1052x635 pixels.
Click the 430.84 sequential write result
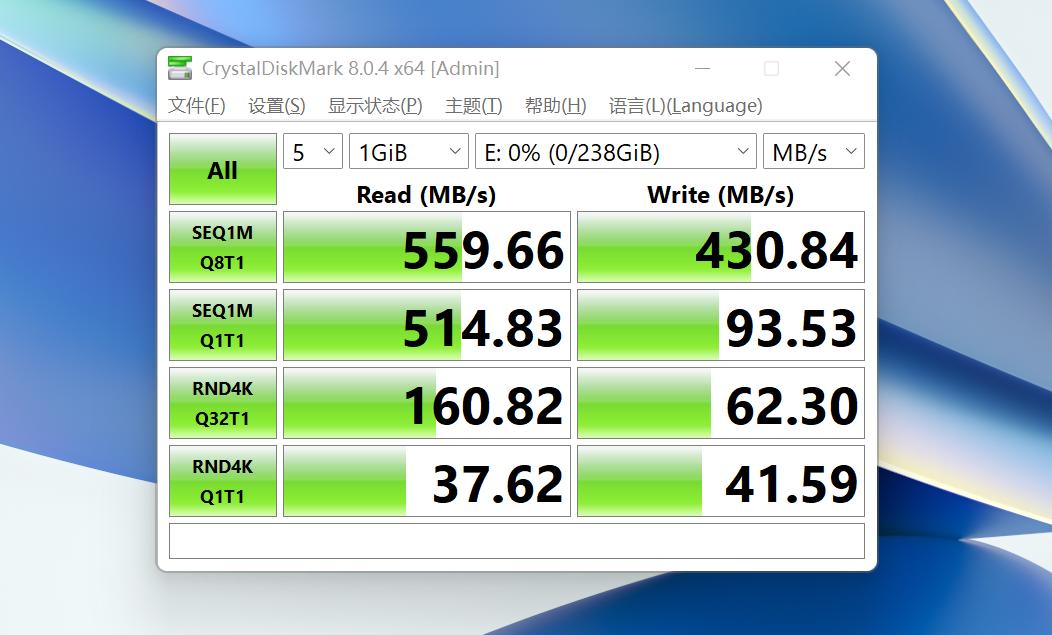click(x=721, y=247)
